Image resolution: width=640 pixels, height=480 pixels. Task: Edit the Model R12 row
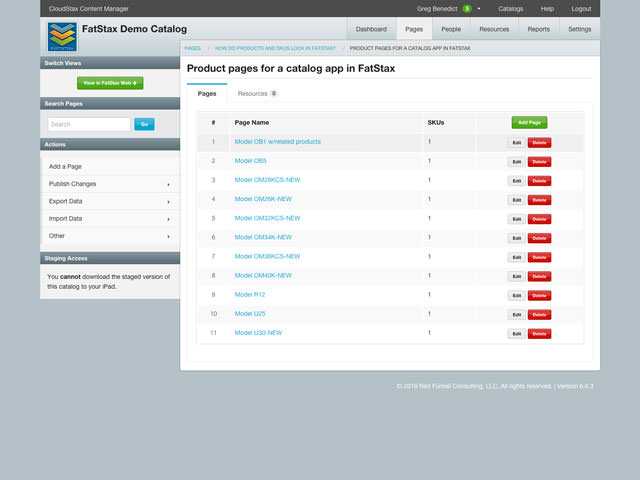pos(517,296)
